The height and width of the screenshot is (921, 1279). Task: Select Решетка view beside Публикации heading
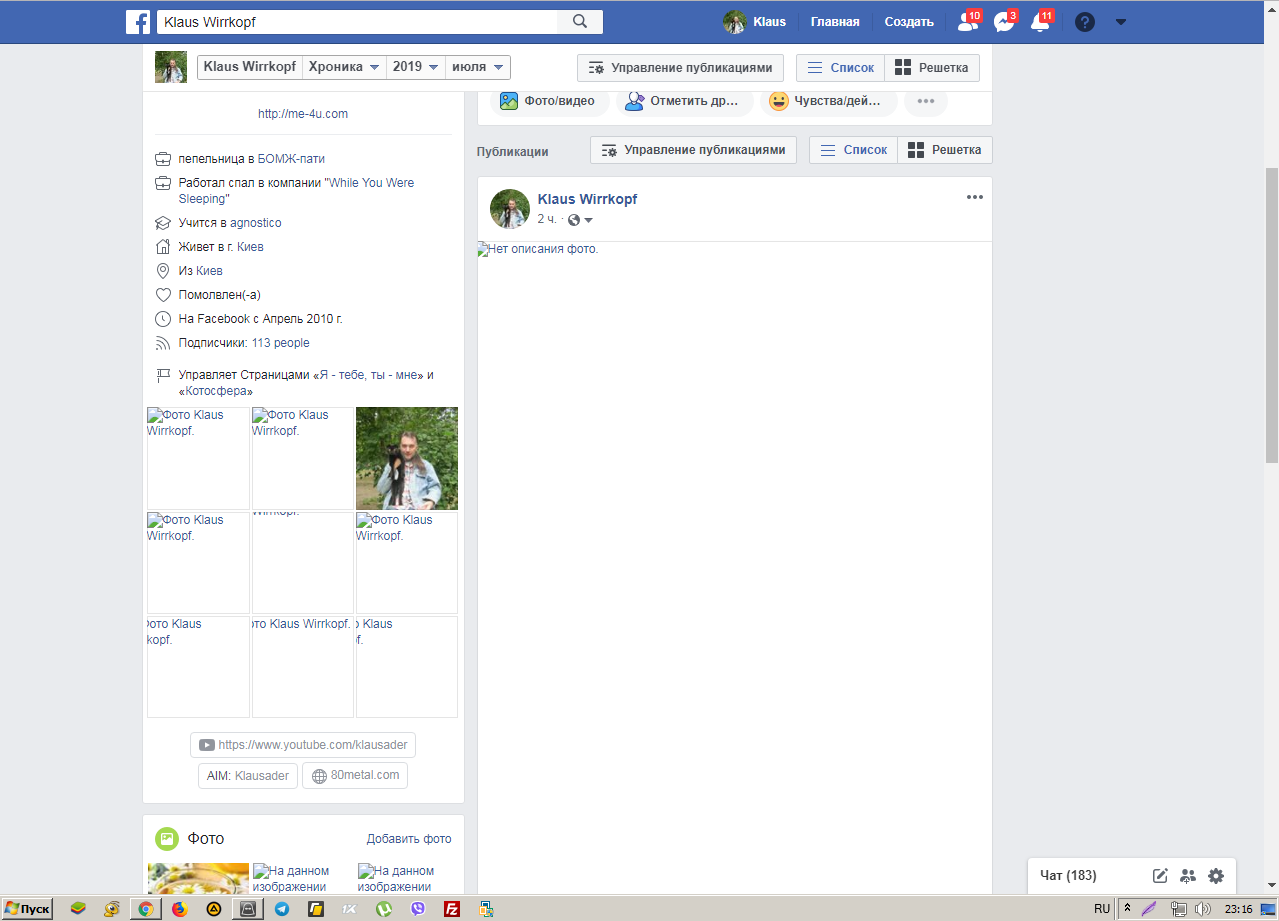click(945, 150)
